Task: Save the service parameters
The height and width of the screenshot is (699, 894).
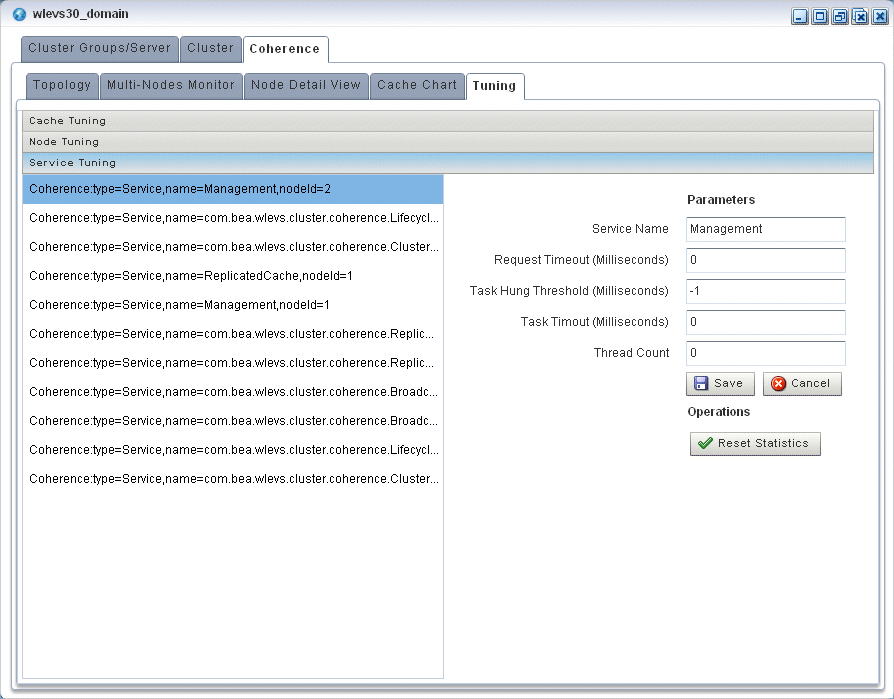Action: tap(719, 384)
